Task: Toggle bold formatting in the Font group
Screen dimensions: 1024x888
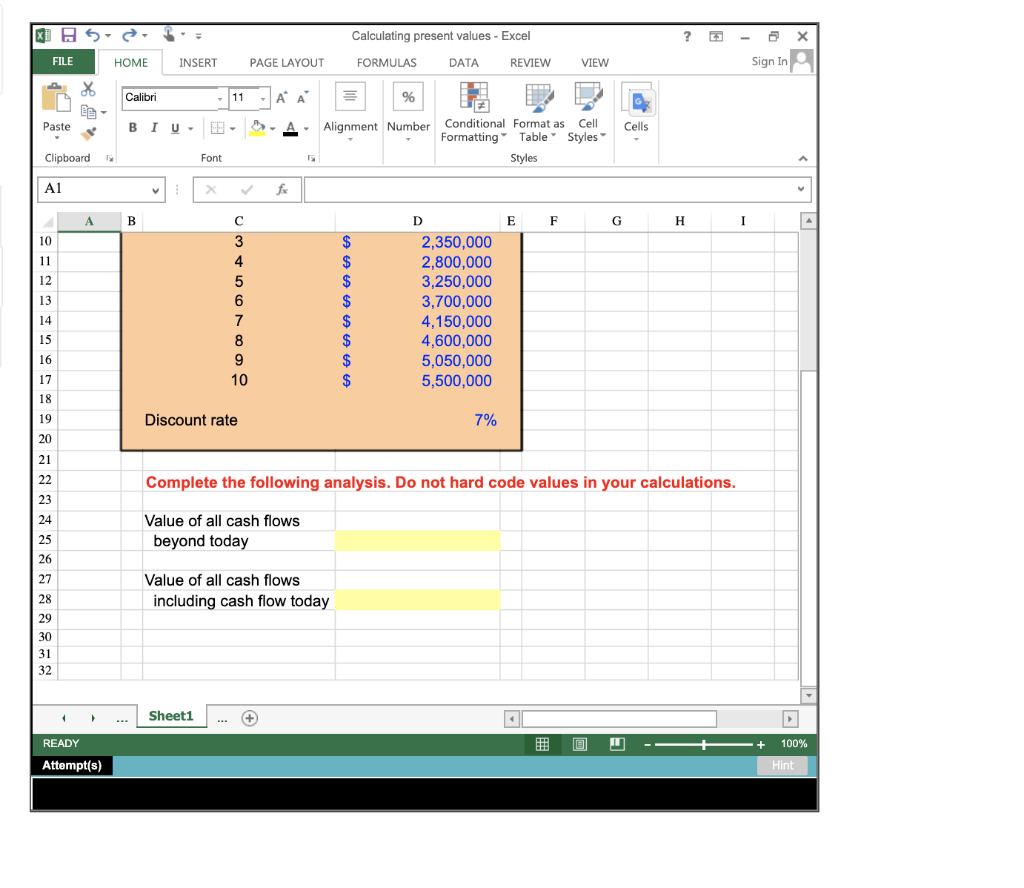Action: (133, 128)
